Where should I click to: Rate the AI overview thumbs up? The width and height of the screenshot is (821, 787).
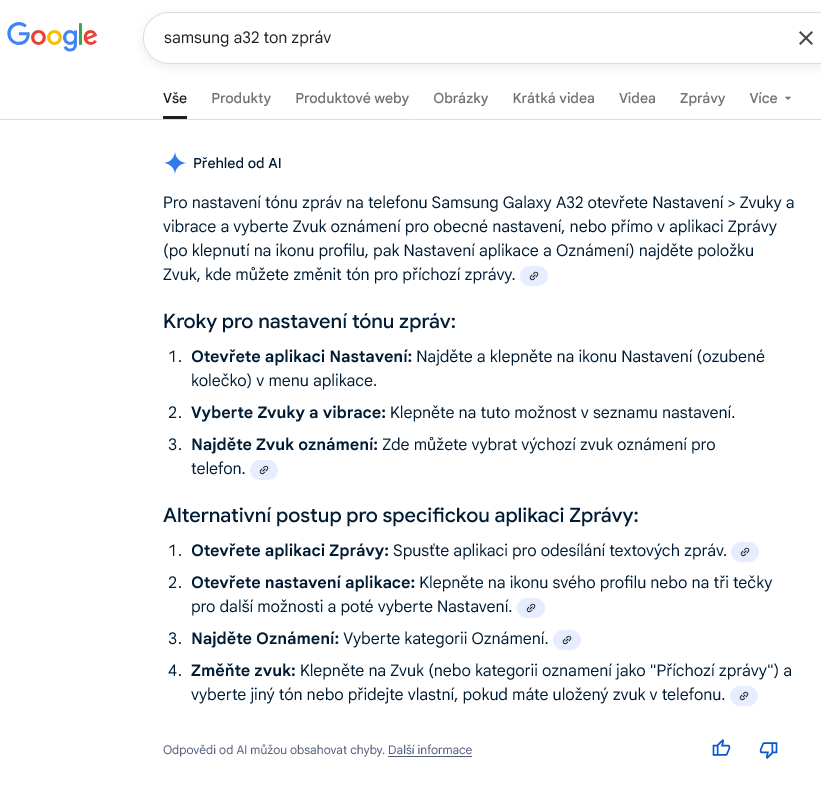point(721,749)
